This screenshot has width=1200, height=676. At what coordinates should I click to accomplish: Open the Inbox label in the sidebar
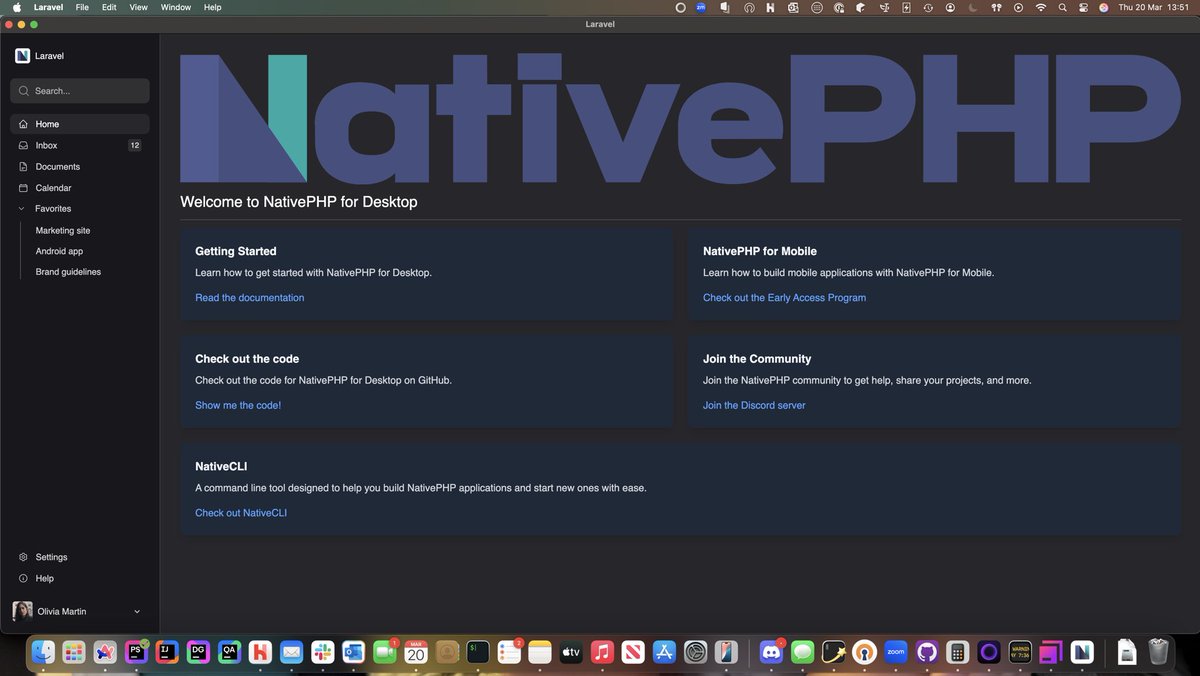pyautogui.click(x=46, y=145)
